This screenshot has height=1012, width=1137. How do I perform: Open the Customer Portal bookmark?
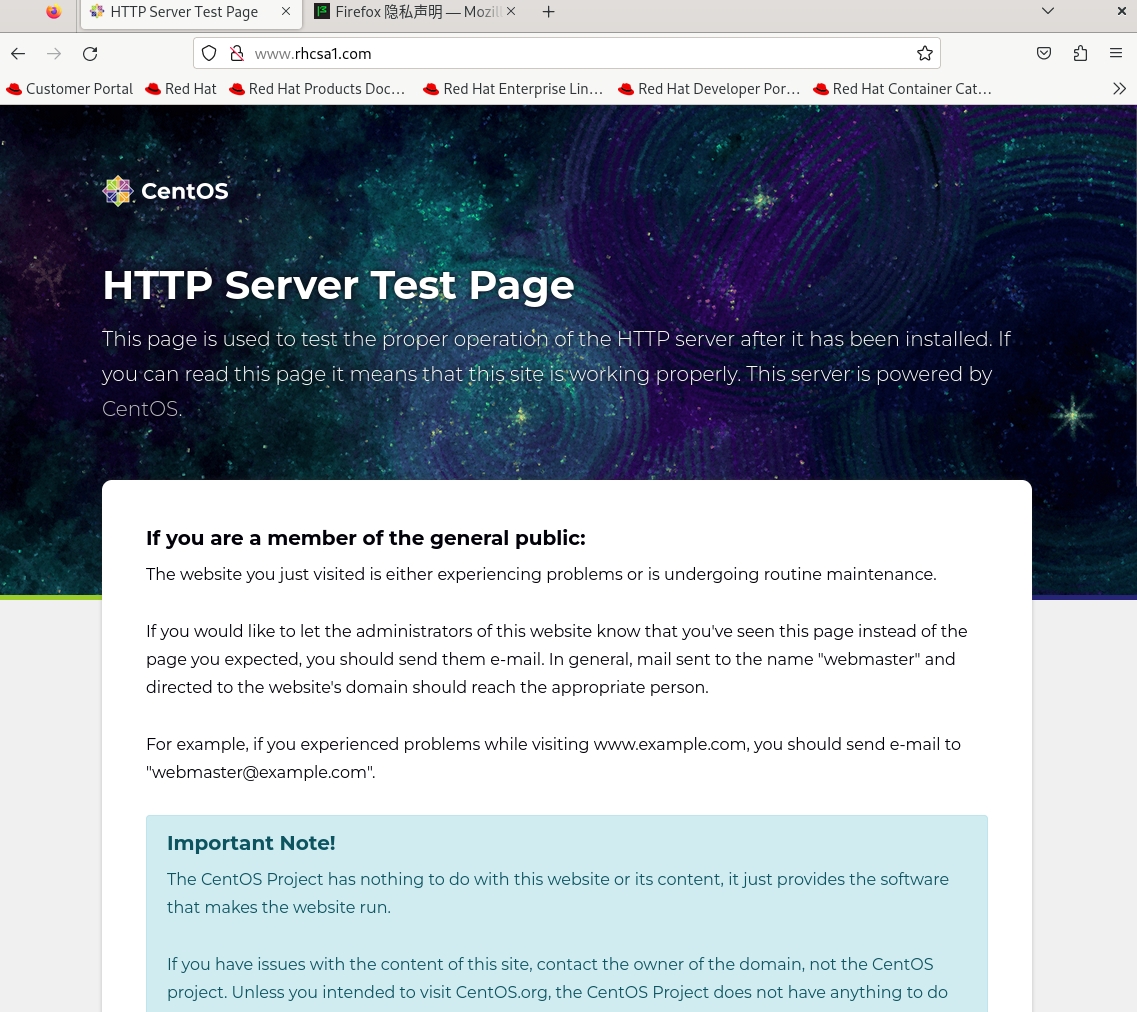tap(70, 88)
